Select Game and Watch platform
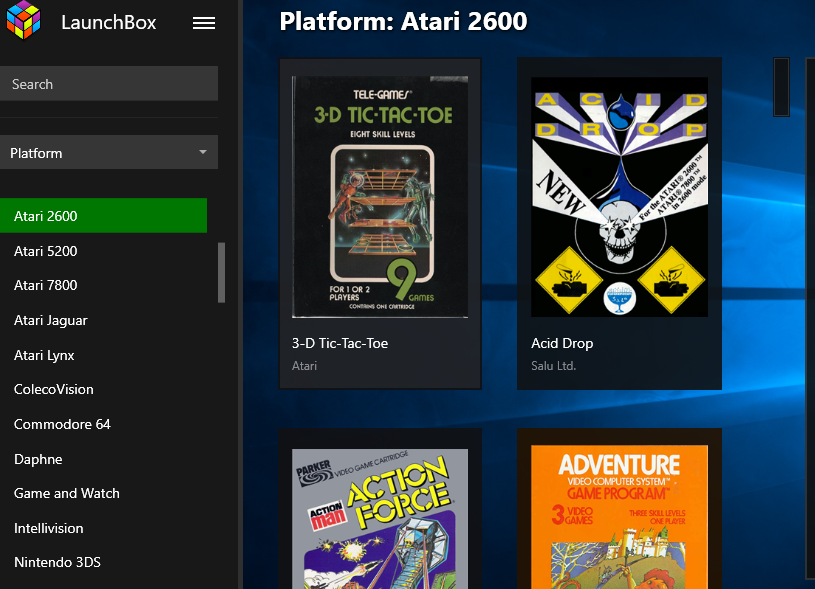 (67, 493)
